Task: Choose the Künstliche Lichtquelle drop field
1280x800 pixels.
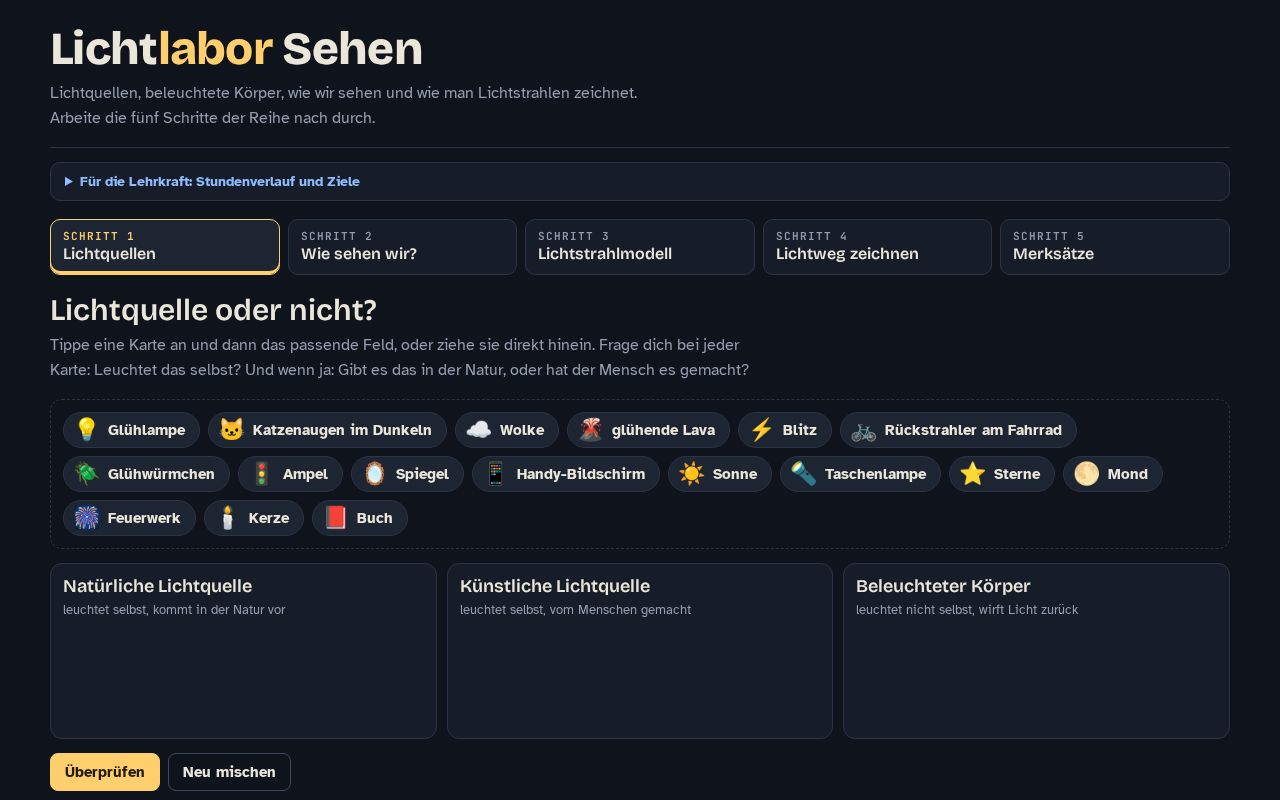Action: 640,651
